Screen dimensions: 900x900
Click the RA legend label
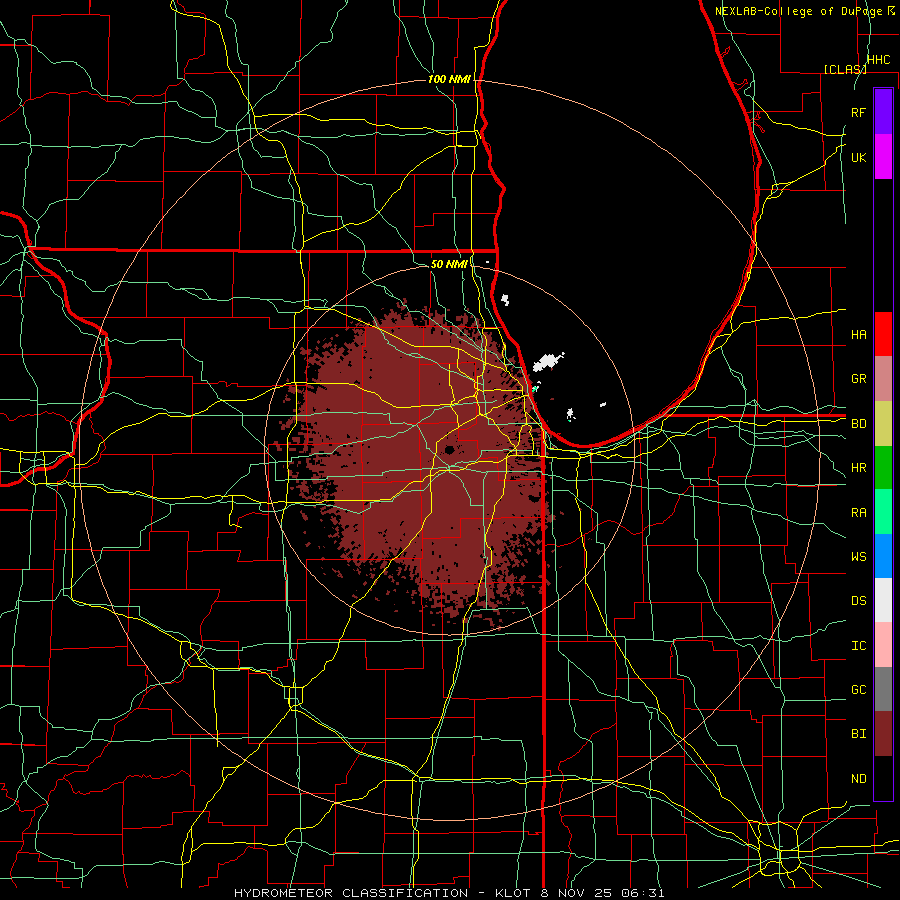click(858, 513)
